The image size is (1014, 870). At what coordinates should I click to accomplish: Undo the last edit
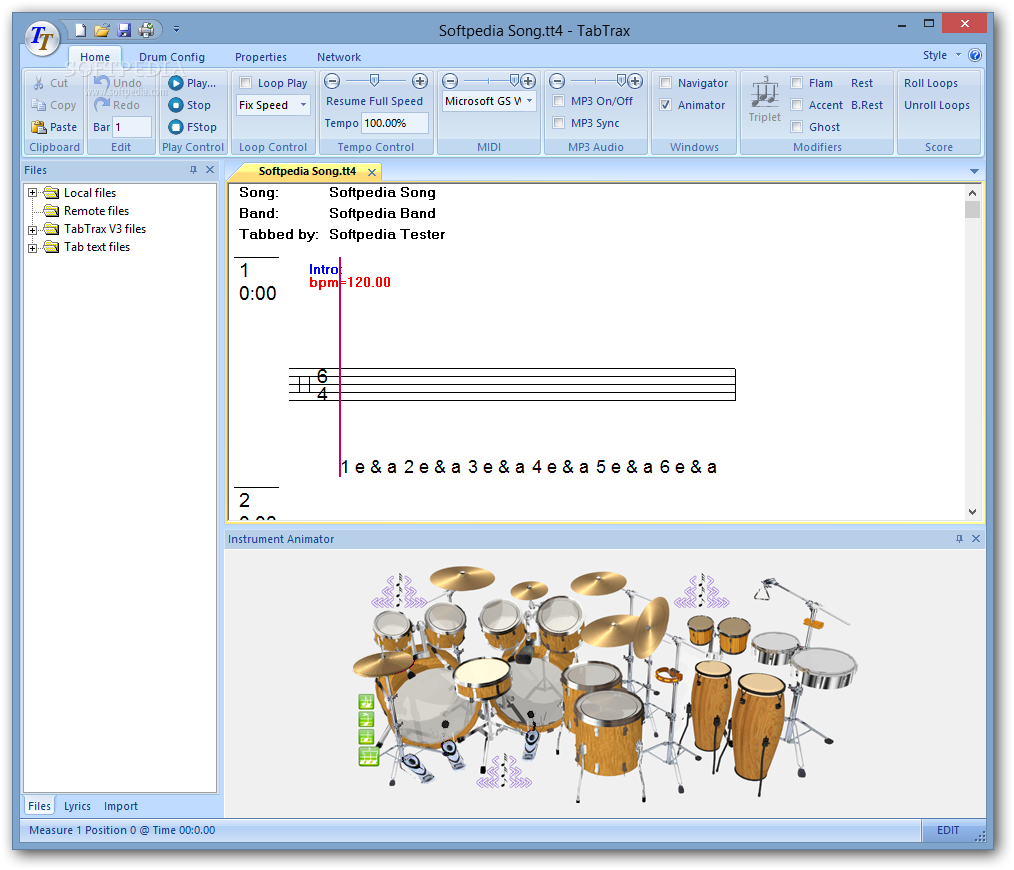pos(117,83)
